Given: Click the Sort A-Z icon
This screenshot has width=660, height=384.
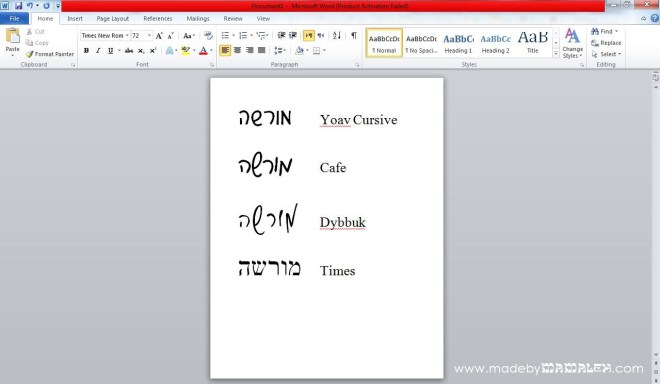Looking at the screenshot, I should [337, 36].
